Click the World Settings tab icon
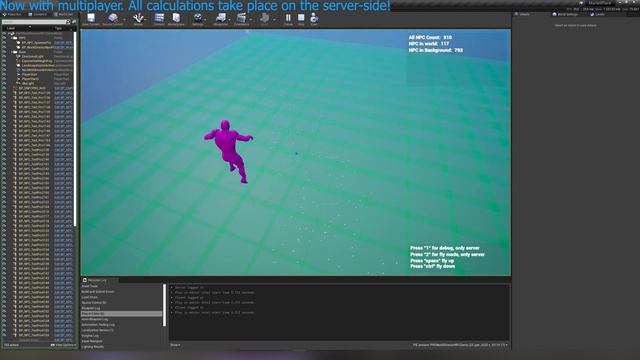The height and width of the screenshot is (360, 640). click(x=554, y=14)
